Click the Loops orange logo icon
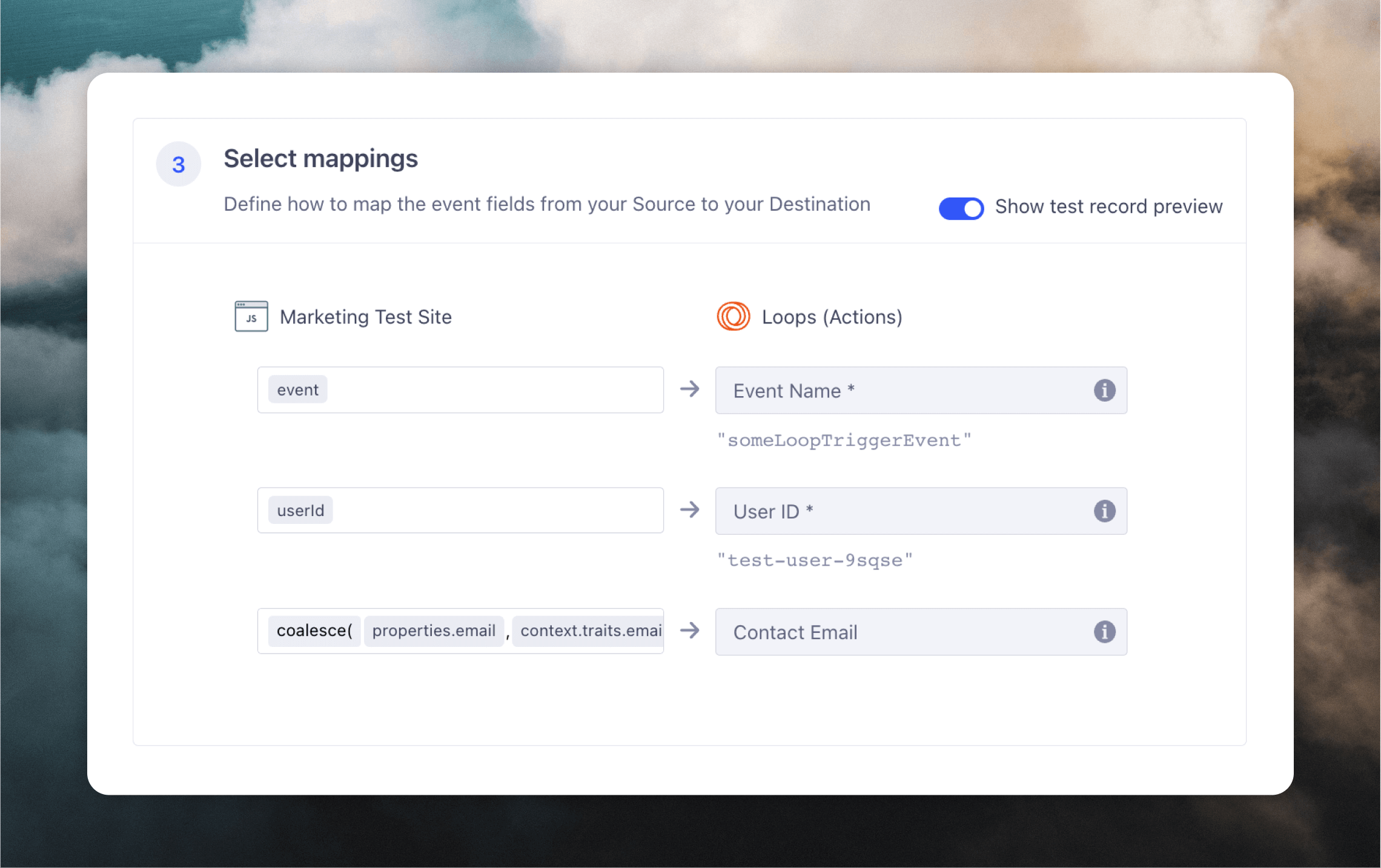1381x868 pixels. pos(733,316)
